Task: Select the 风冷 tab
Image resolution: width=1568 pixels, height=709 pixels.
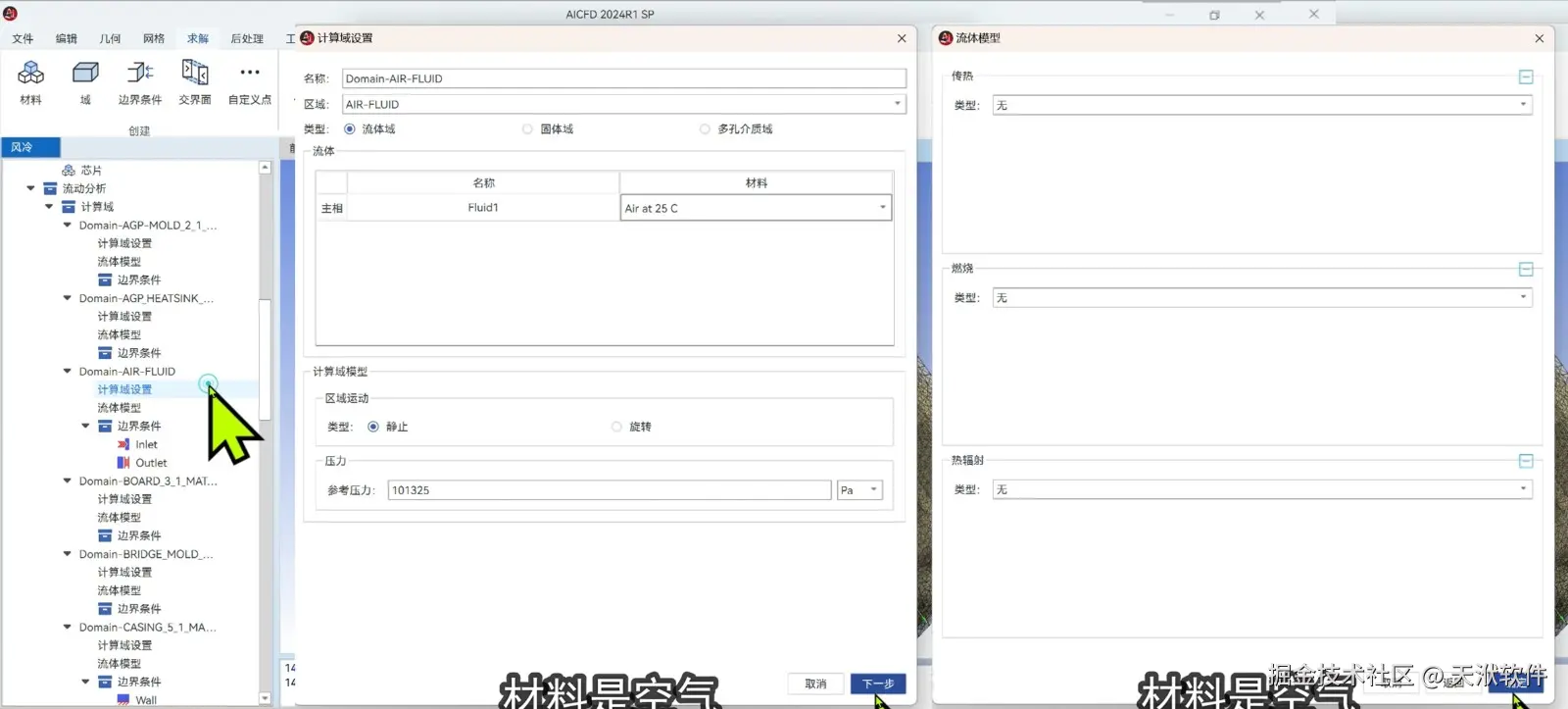Action: (x=30, y=147)
